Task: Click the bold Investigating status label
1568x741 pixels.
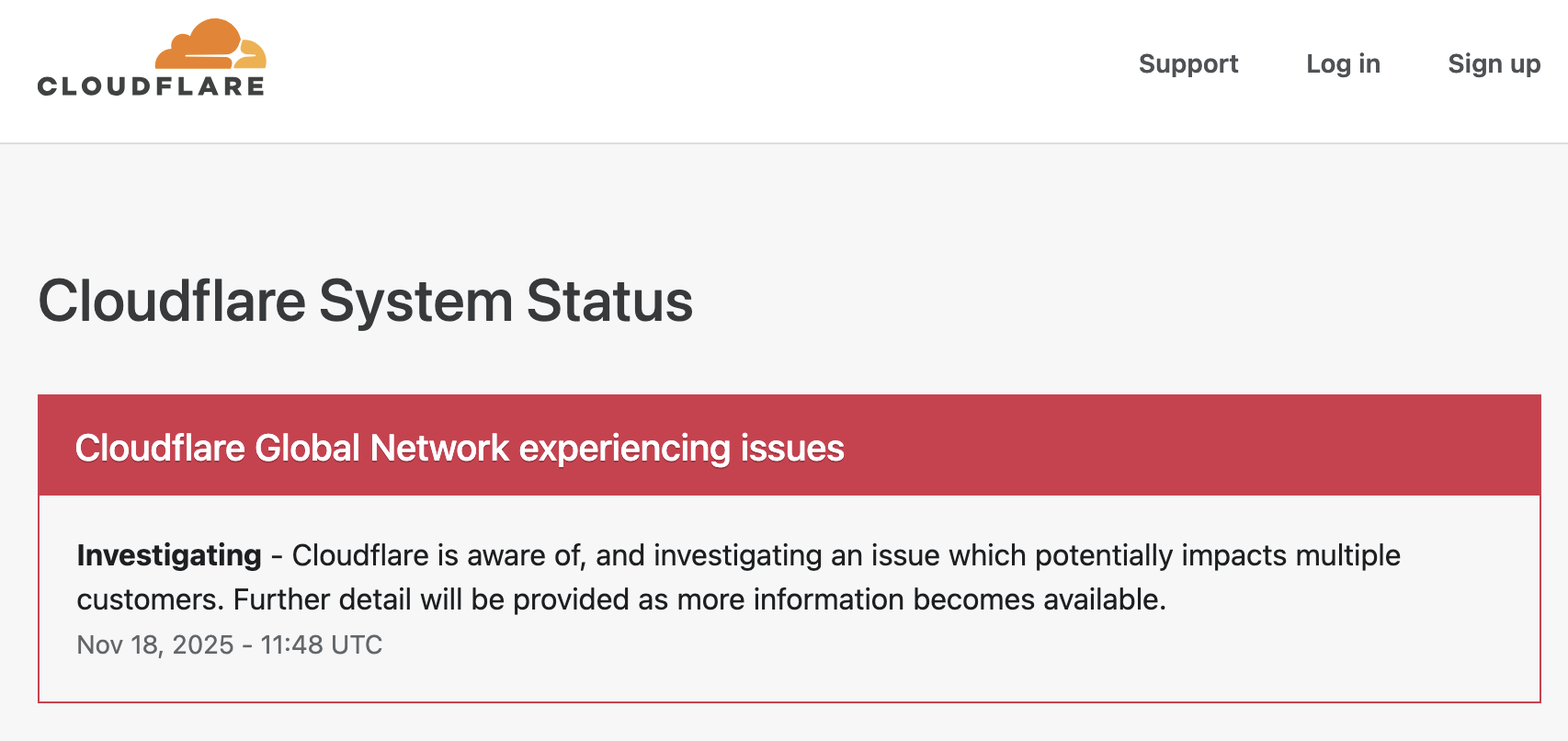Action: pos(169,555)
